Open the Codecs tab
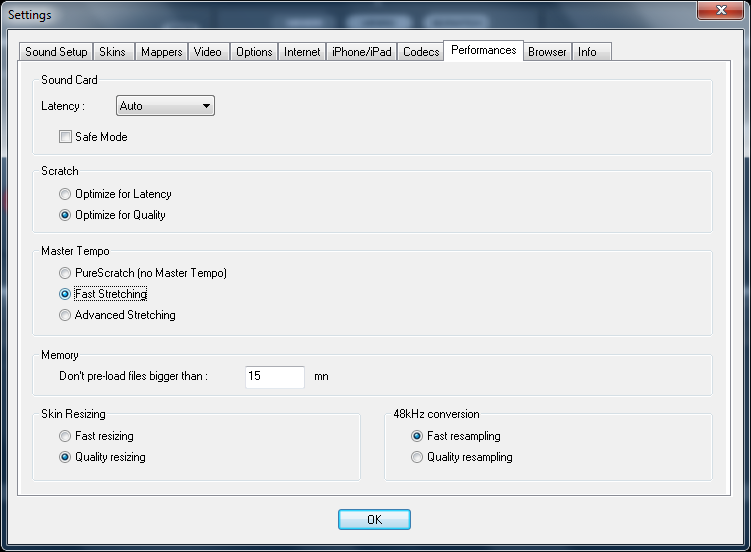This screenshot has width=751, height=552. [421, 52]
